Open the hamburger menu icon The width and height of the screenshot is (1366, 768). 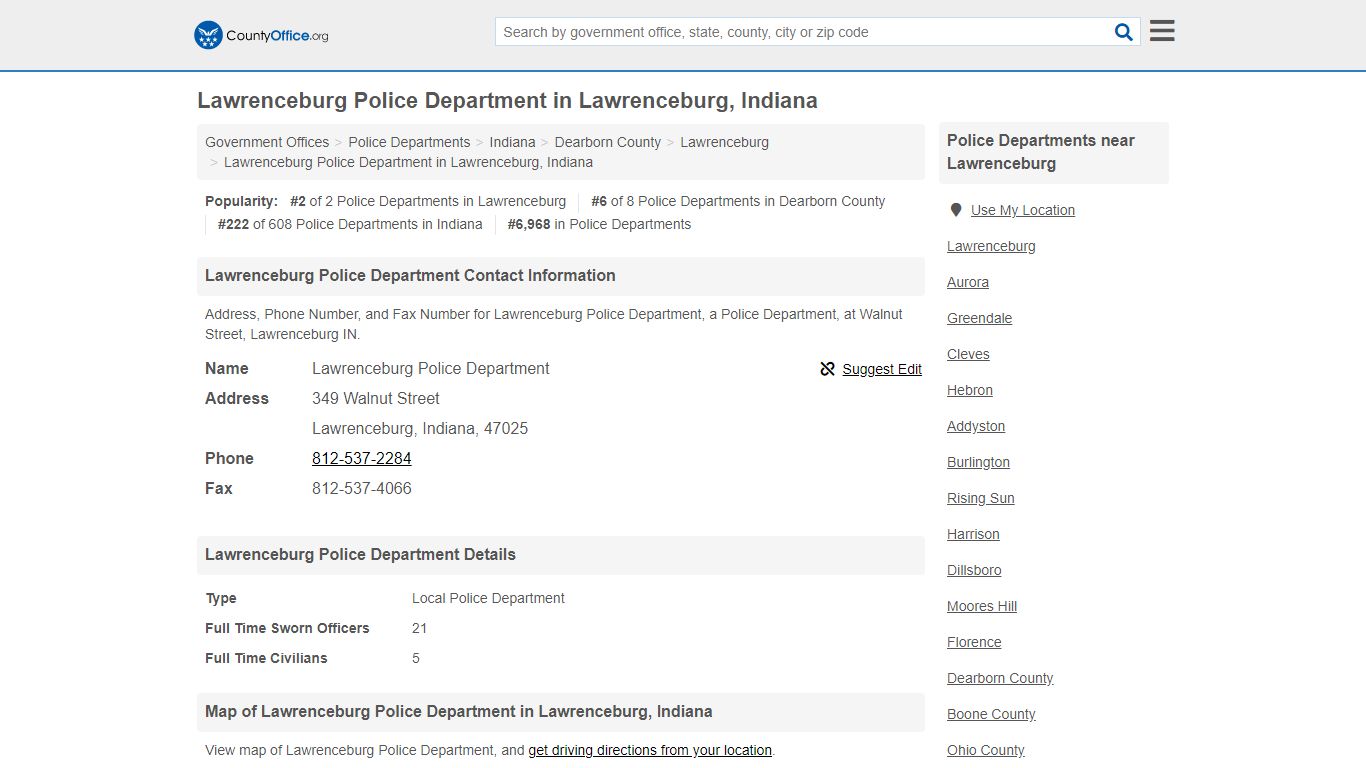tap(1162, 31)
